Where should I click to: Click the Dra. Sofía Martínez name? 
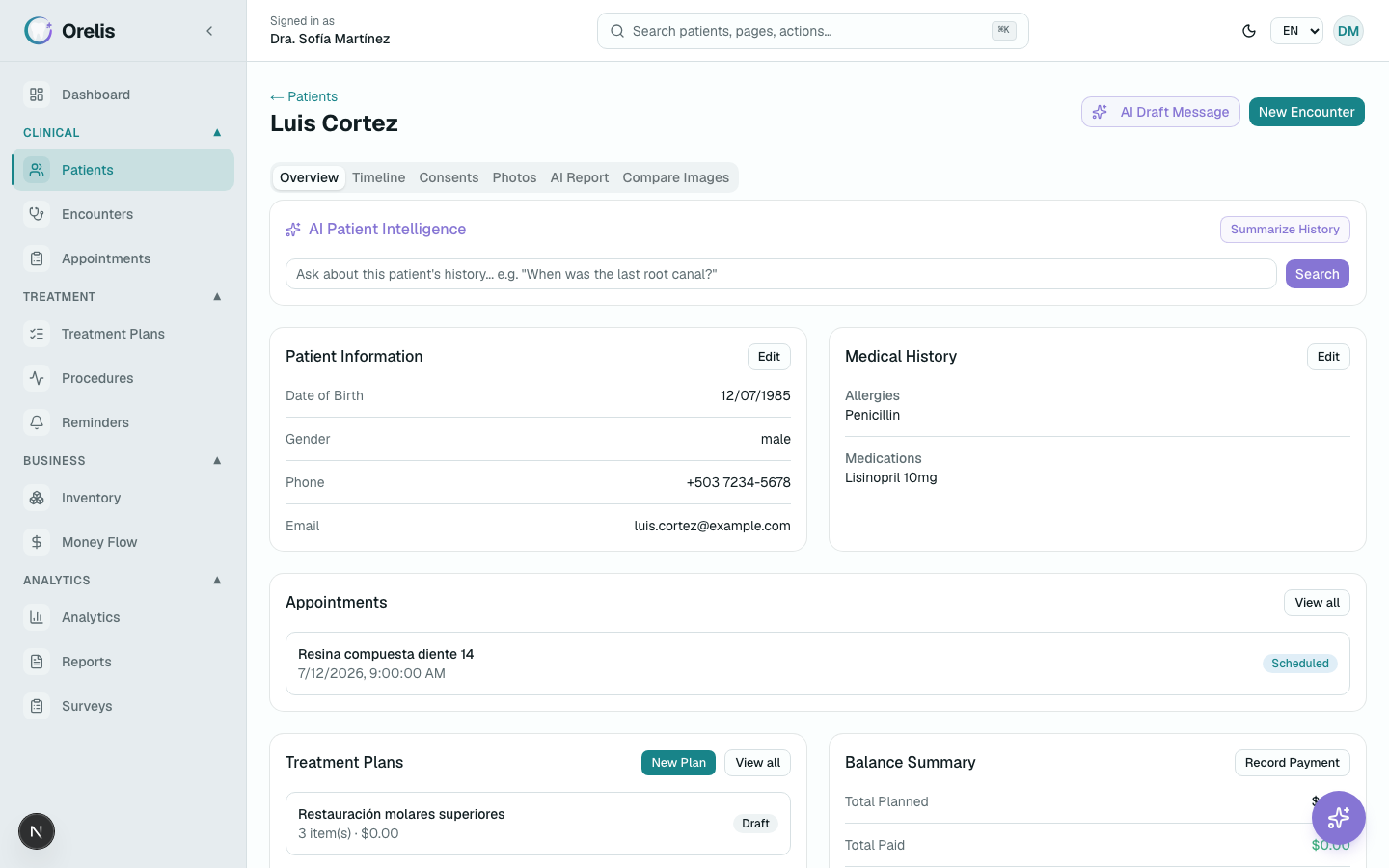coord(330,39)
